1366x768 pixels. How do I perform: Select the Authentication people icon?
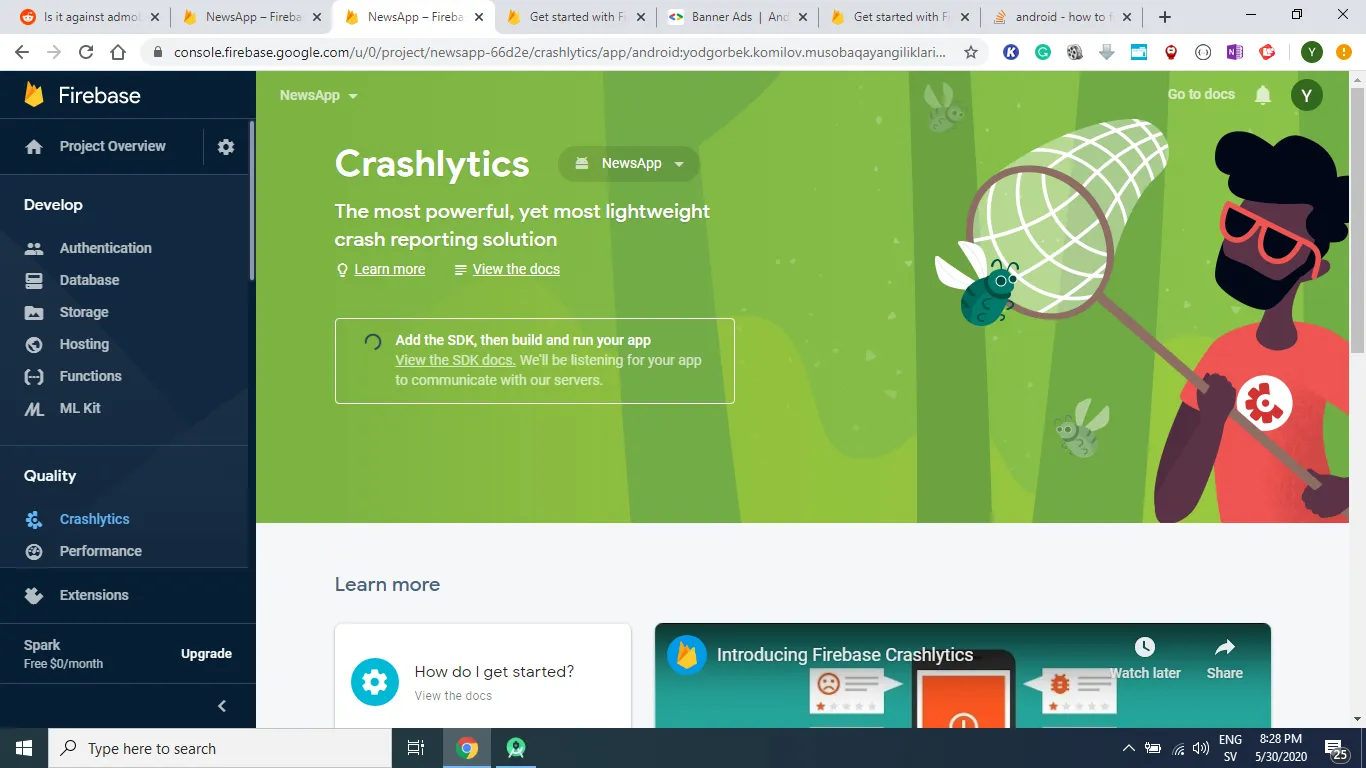[34, 248]
